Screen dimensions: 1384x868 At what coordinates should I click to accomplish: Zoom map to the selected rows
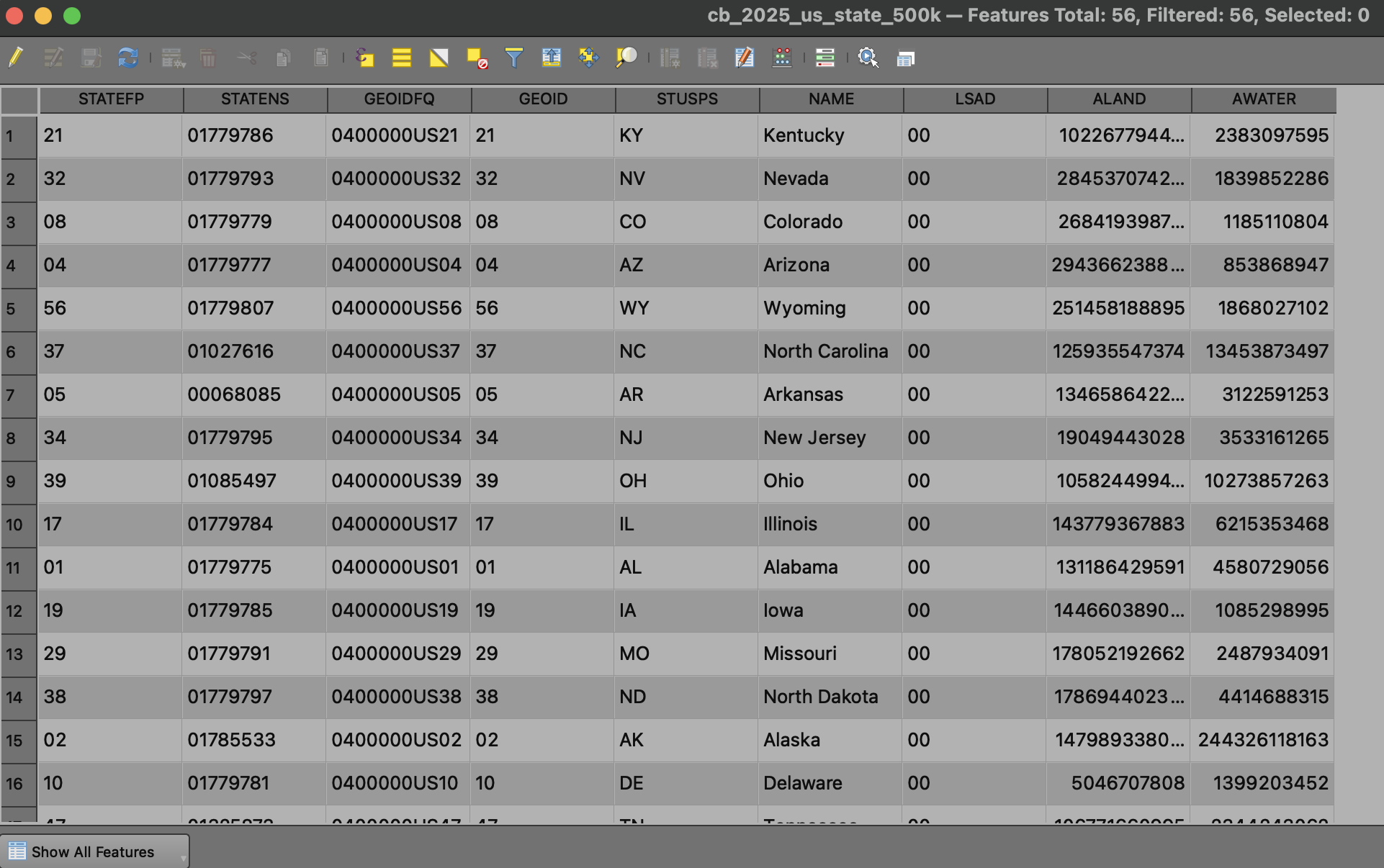[x=626, y=58]
